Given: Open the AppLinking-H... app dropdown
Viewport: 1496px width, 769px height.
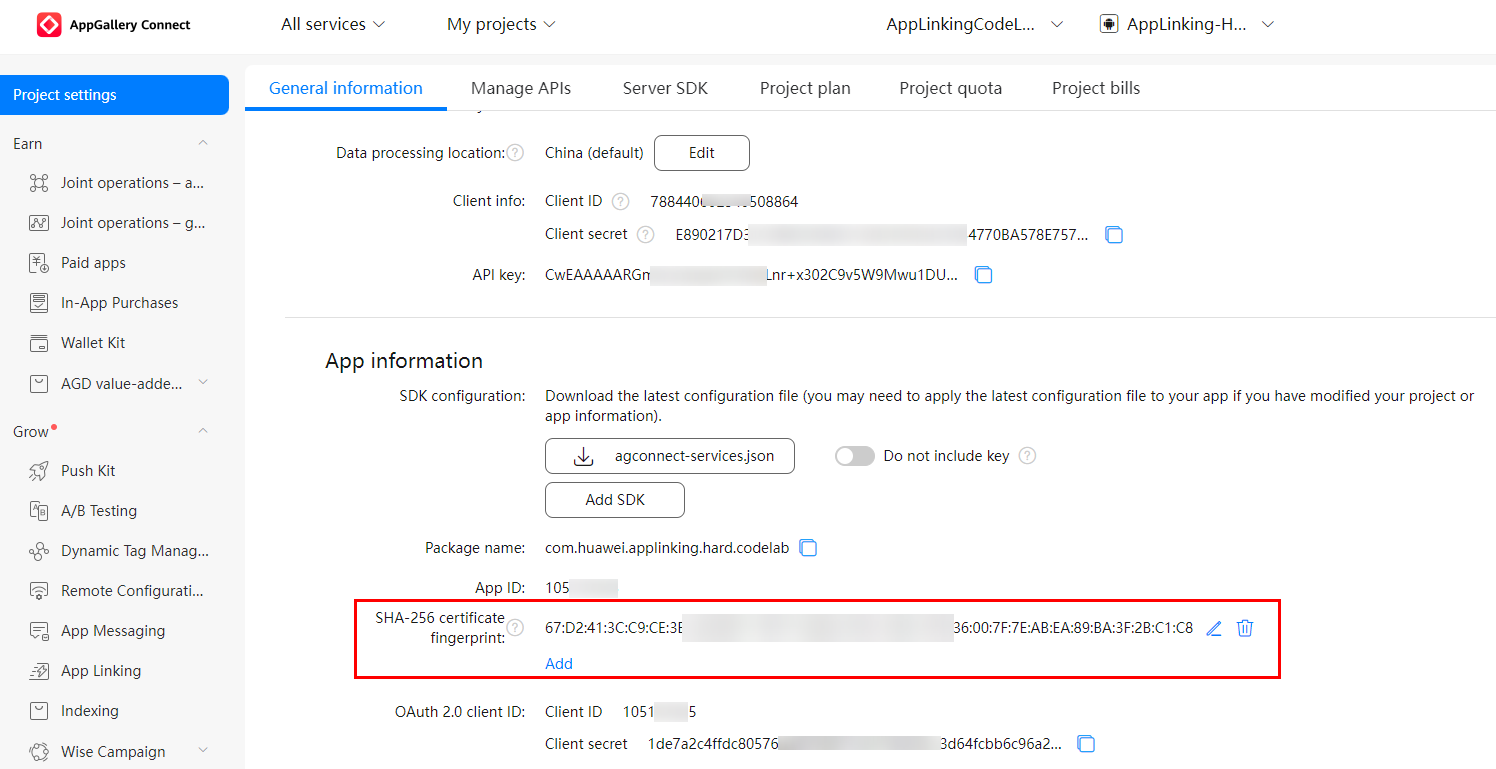Looking at the screenshot, I should click(1187, 24).
